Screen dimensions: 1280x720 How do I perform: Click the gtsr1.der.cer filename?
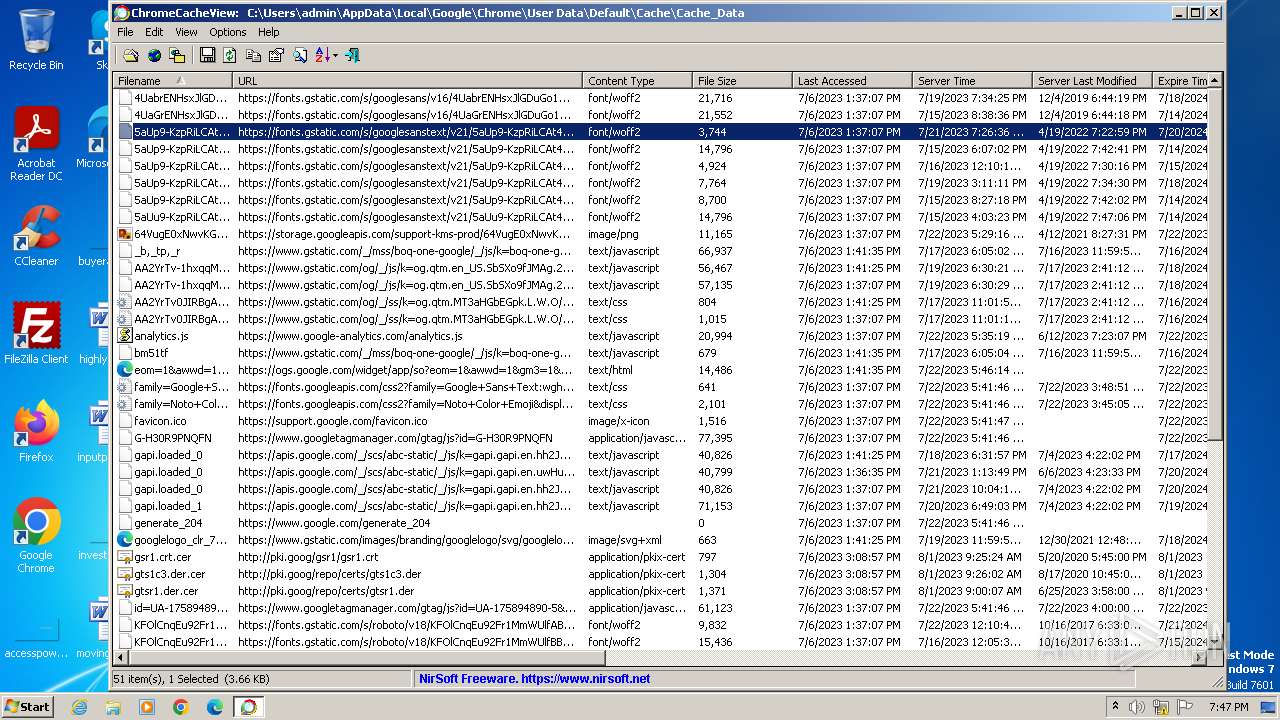(x=166, y=591)
